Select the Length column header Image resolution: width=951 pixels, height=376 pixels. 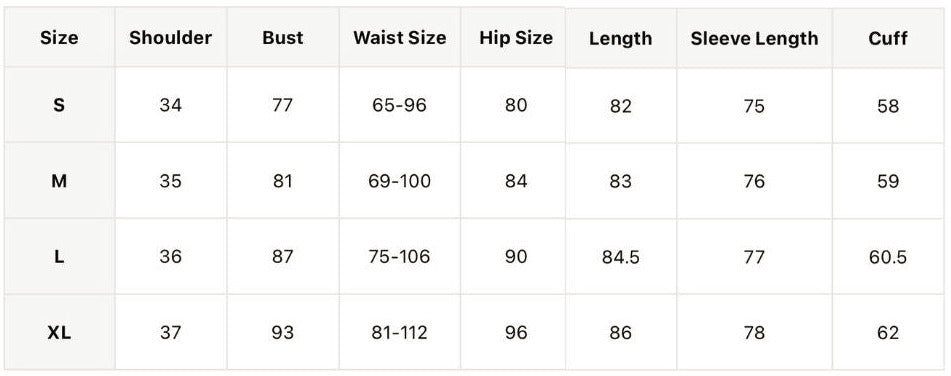tap(620, 39)
